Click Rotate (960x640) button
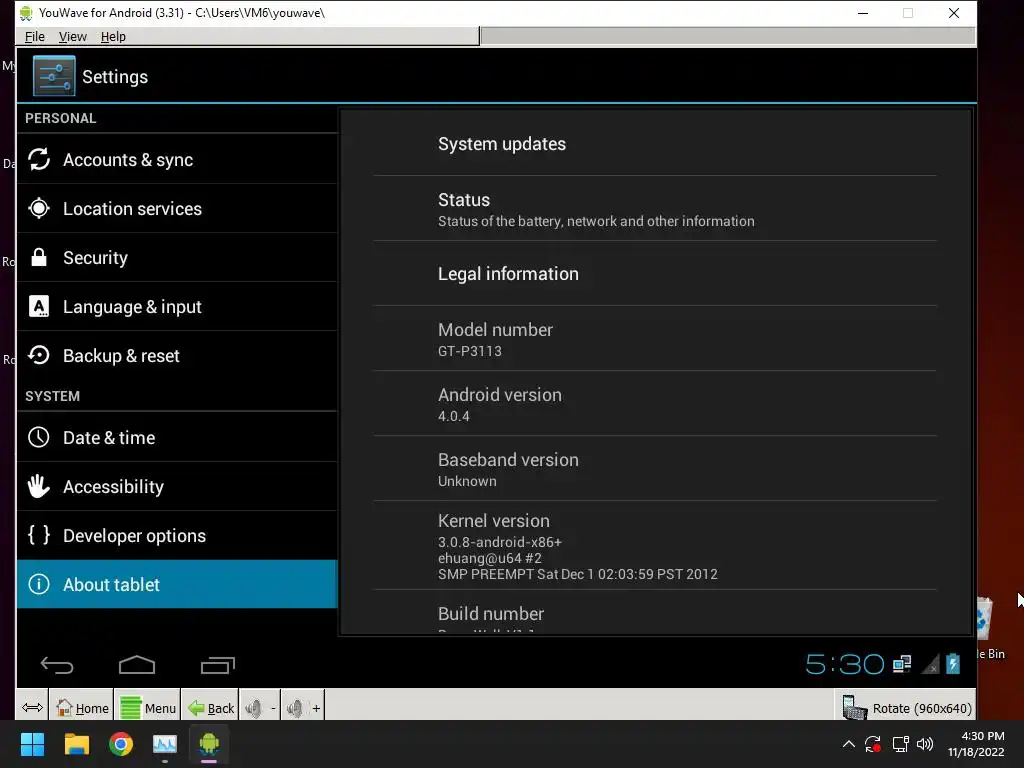Image resolution: width=1024 pixels, height=768 pixels. point(906,708)
